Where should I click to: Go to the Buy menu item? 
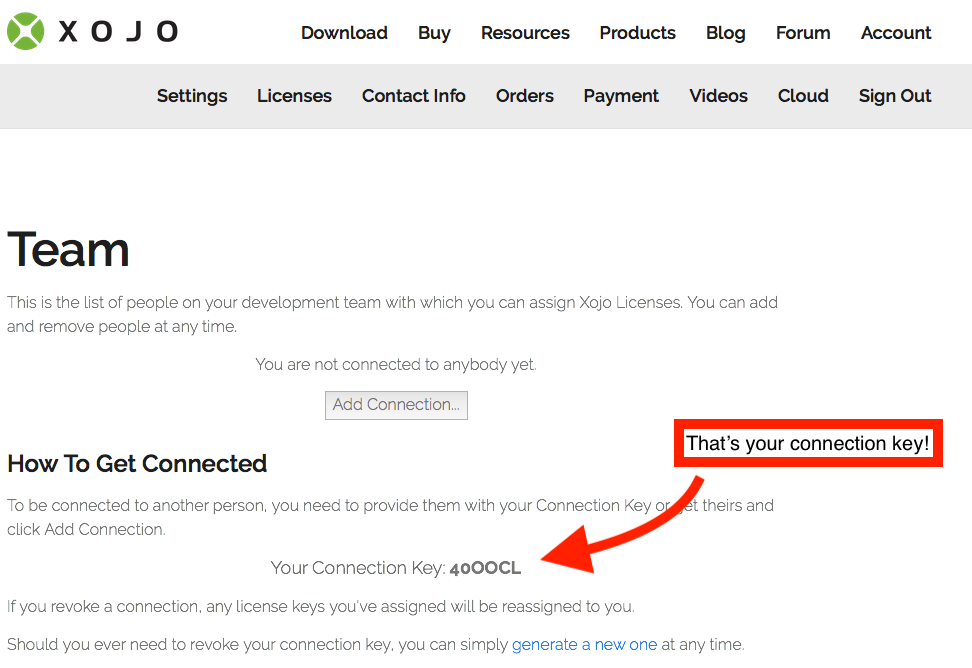(x=434, y=33)
